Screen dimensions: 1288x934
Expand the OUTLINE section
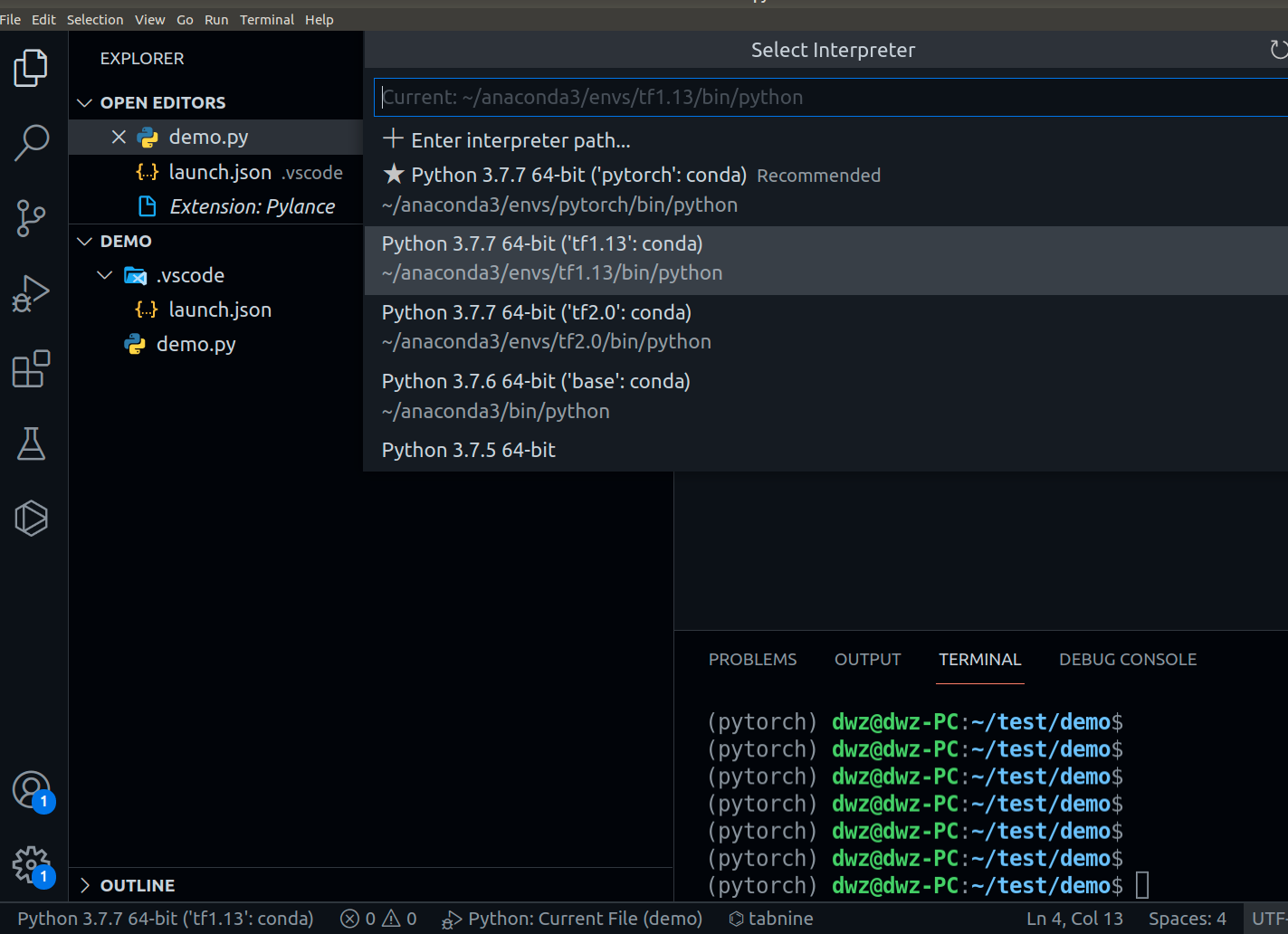coord(85,885)
